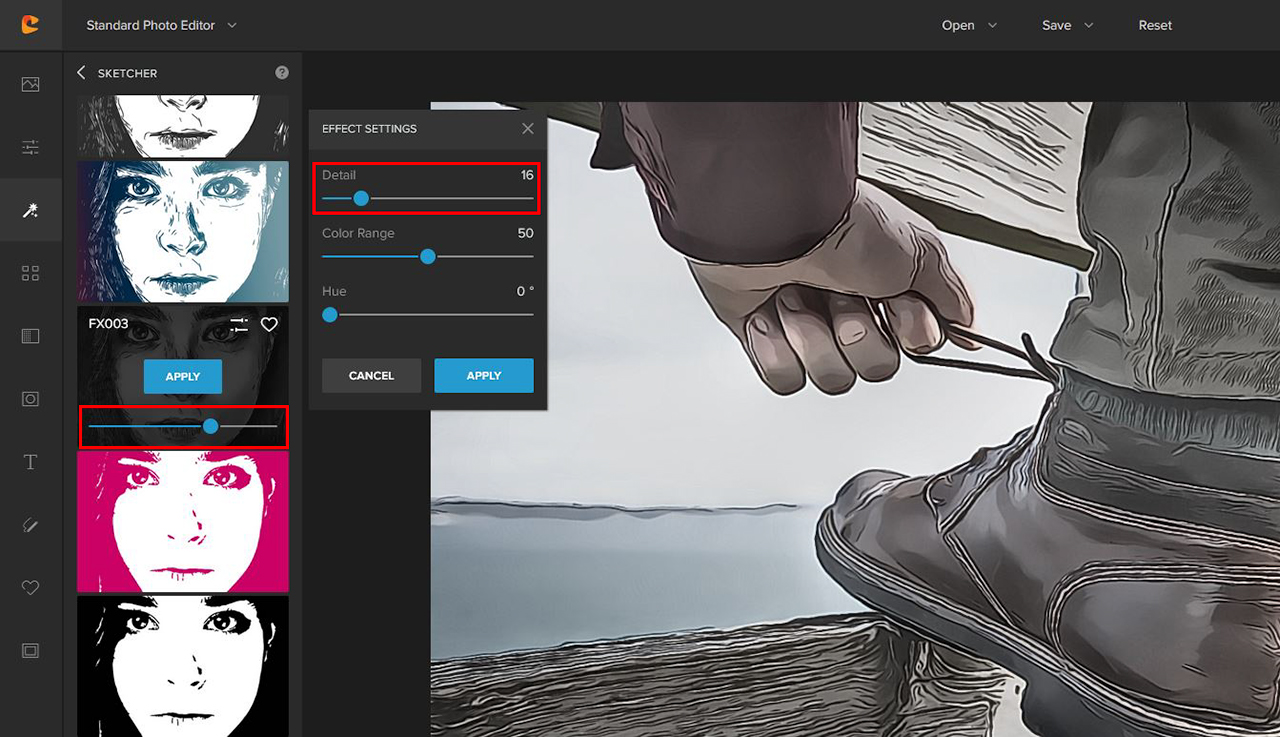Click Reset in the top bar
Viewport: 1280px width, 737px height.
pos(1155,25)
